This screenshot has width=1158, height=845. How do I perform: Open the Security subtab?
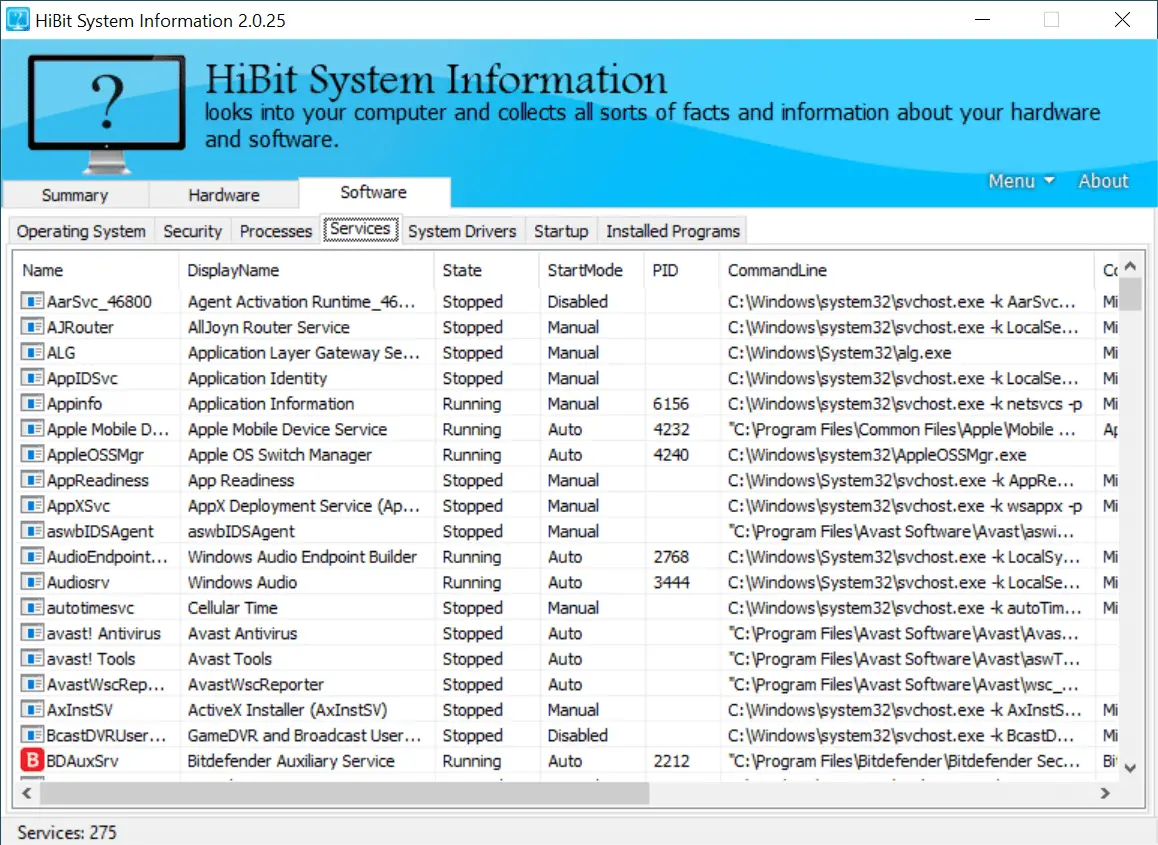point(193,231)
